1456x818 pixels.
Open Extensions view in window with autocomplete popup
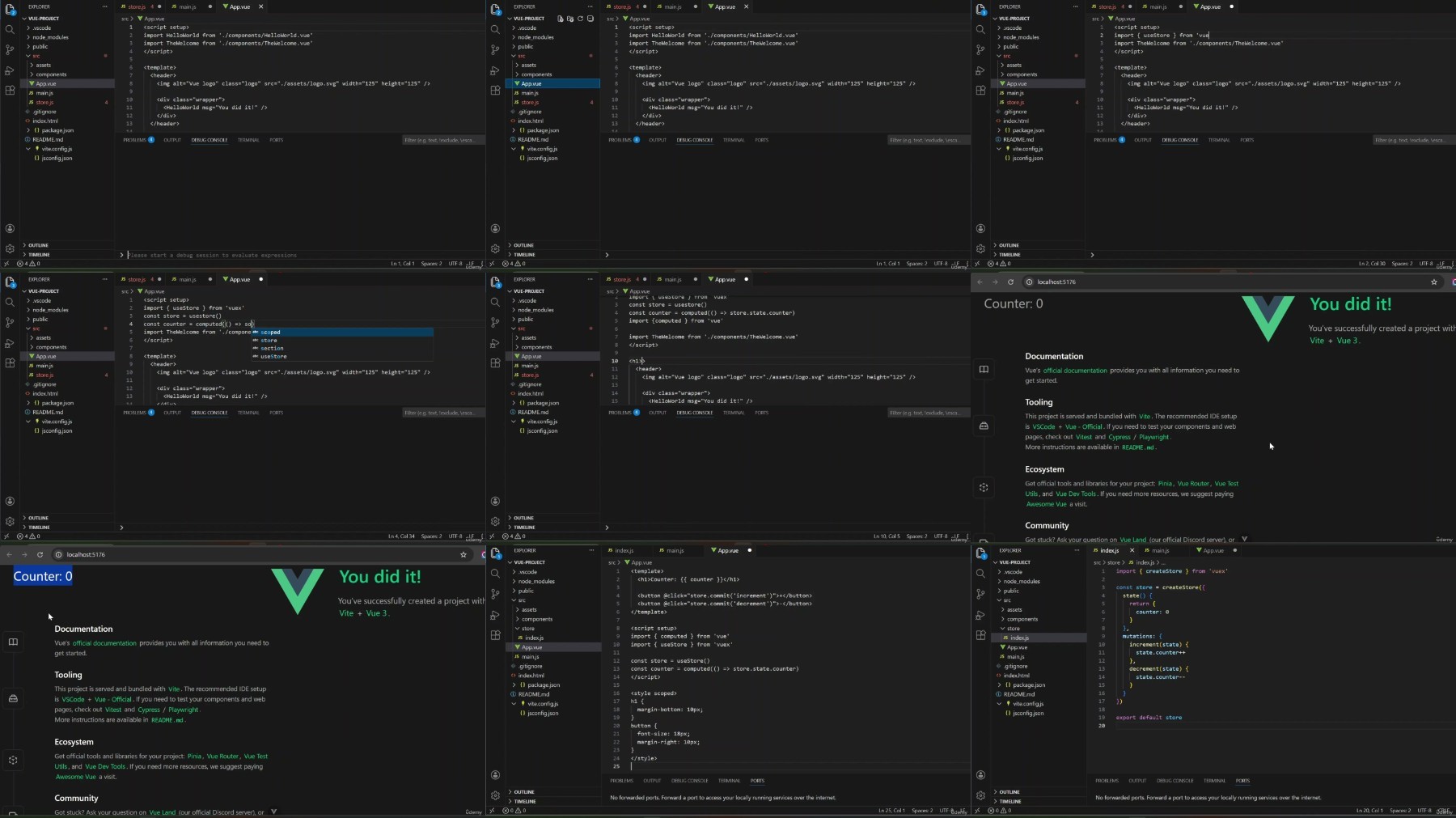click(10, 363)
